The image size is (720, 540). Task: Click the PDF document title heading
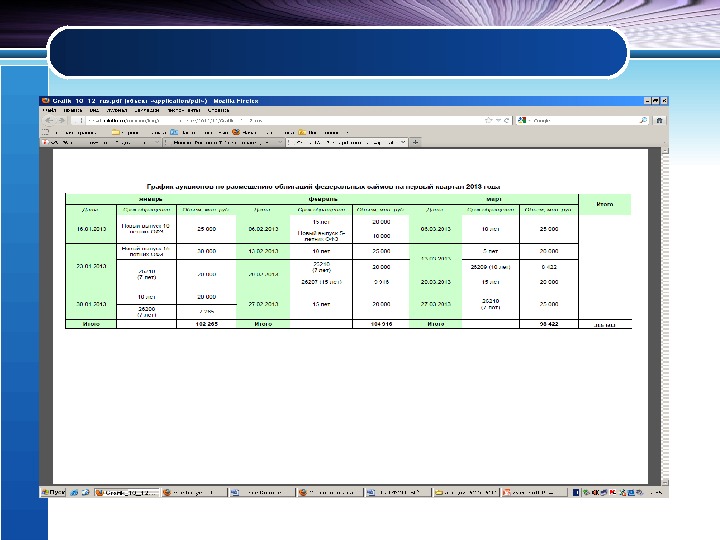point(323,186)
